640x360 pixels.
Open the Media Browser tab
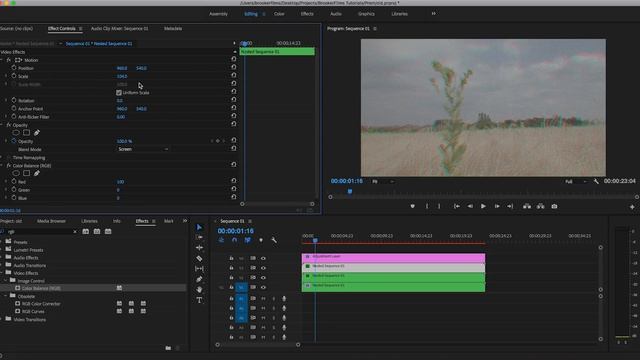pyautogui.click(x=51, y=221)
